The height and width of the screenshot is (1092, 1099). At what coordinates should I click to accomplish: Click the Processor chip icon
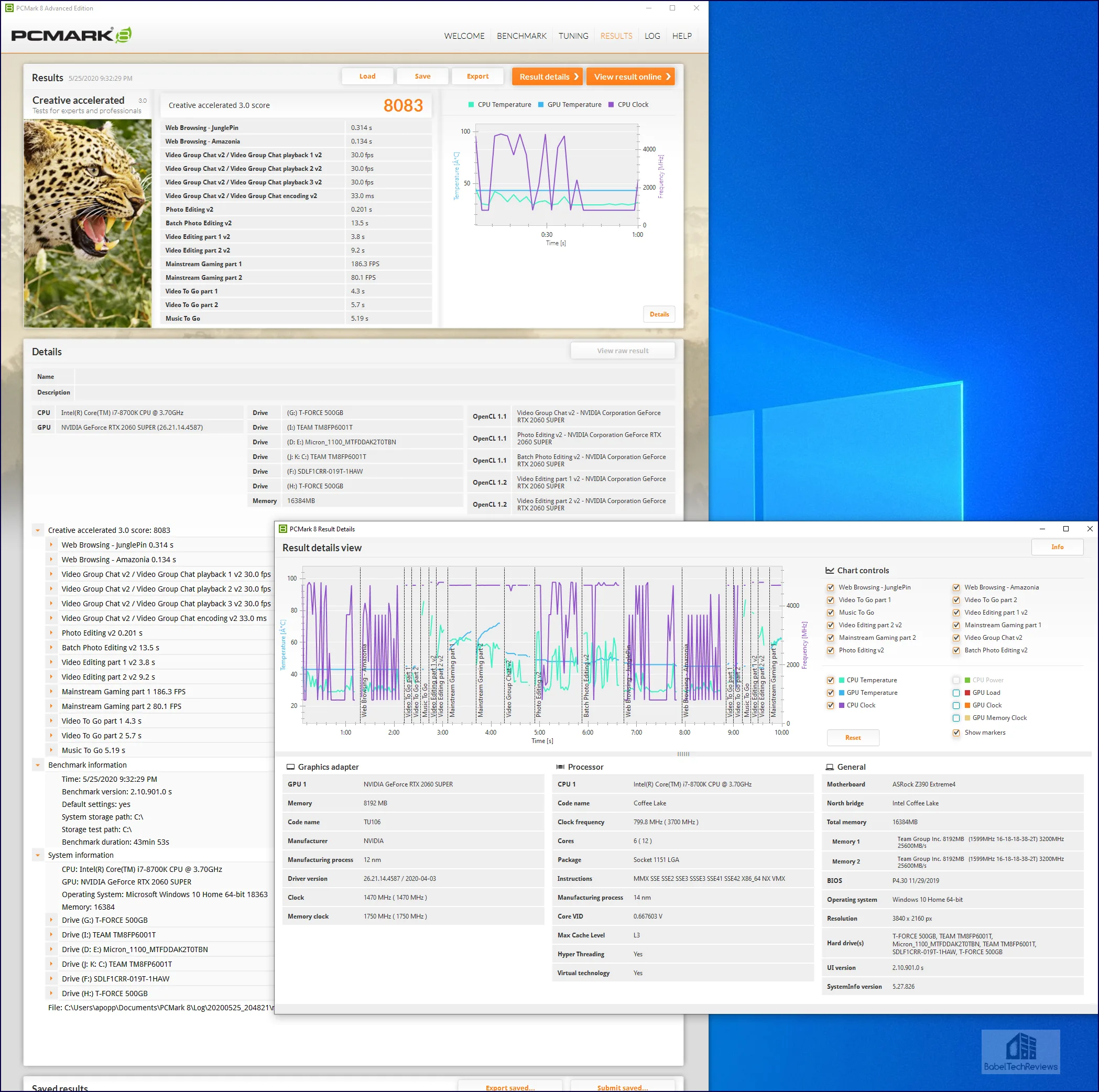[x=560, y=767]
